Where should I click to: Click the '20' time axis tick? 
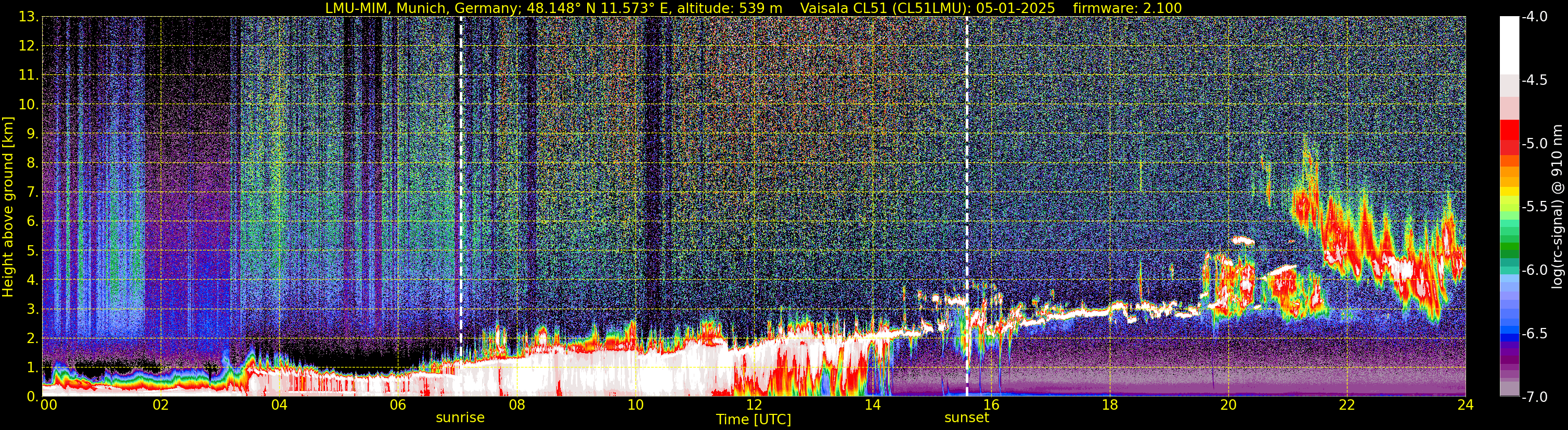coord(1228,405)
